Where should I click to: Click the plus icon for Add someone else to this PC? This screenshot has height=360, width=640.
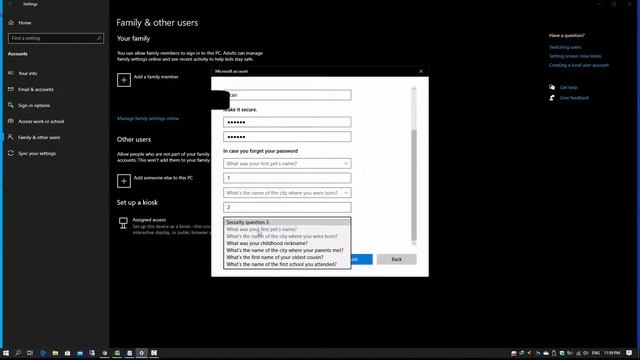[x=124, y=181]
